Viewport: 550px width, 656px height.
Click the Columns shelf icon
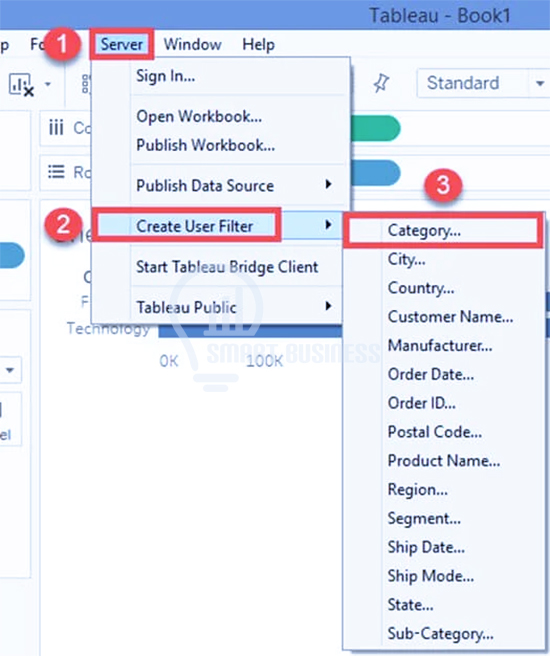56,128
